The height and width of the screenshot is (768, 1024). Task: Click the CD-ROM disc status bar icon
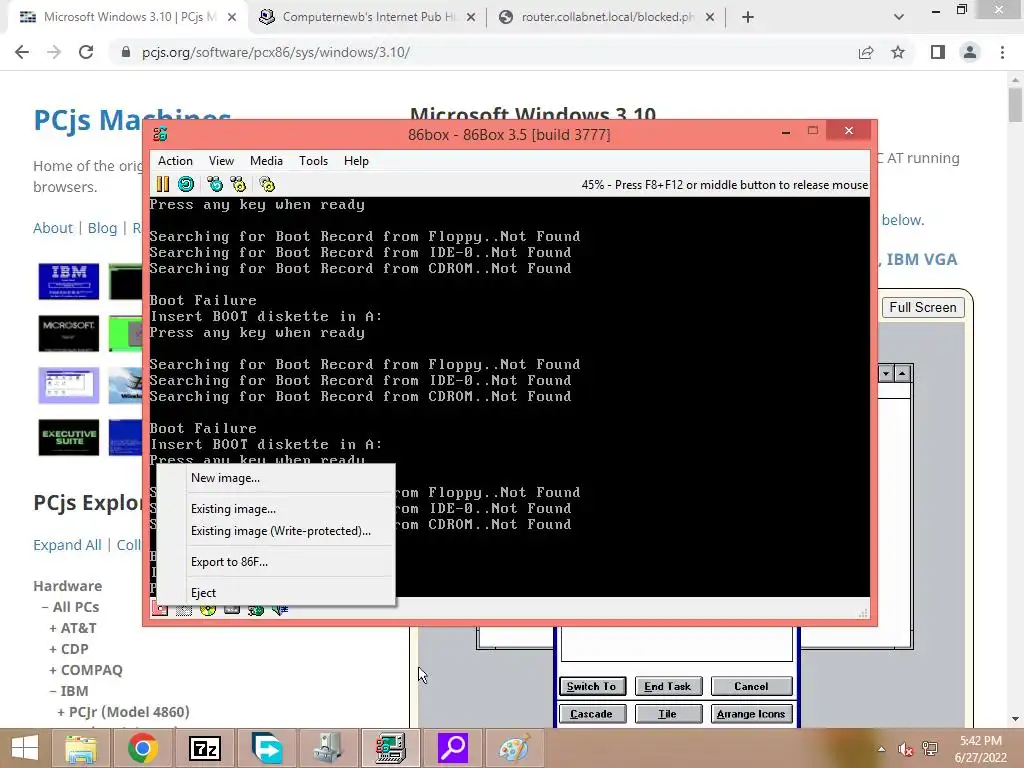tap(208, 610)
